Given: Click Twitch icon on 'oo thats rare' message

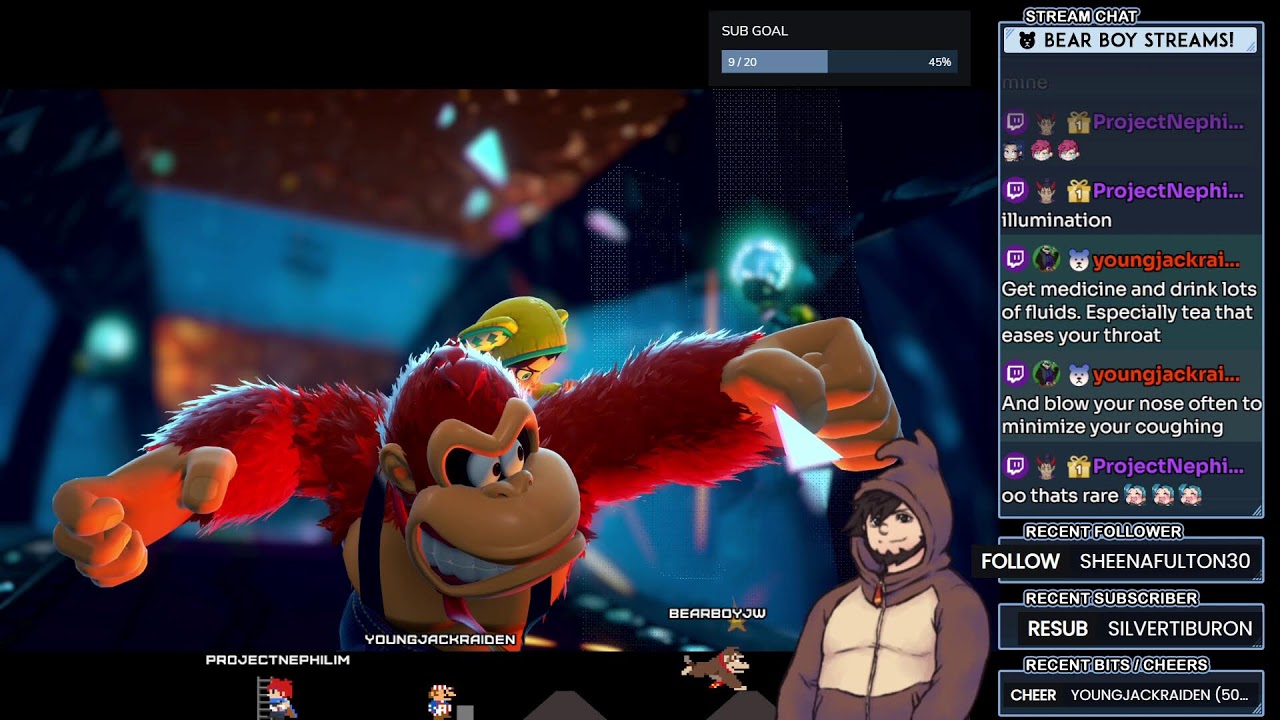Looking at the screenshot, I should point(1015,466).
